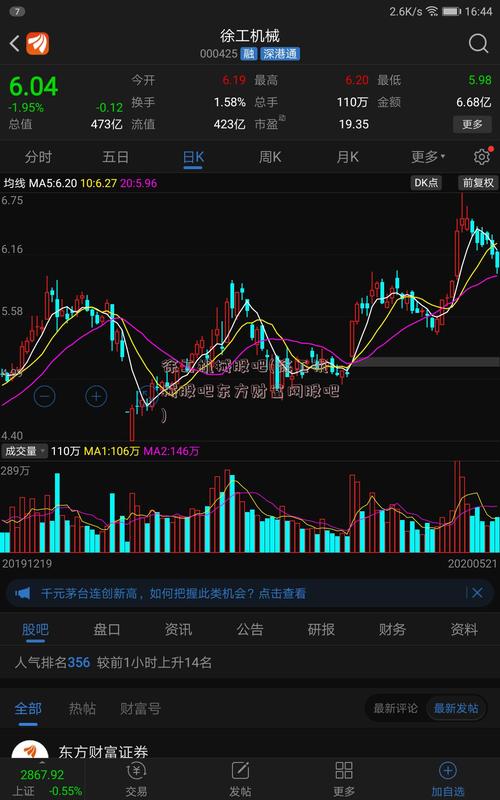Tap chart end date 20200521
Image resolution: width=500 pixels, height=800 pixels.
point(472,564)
